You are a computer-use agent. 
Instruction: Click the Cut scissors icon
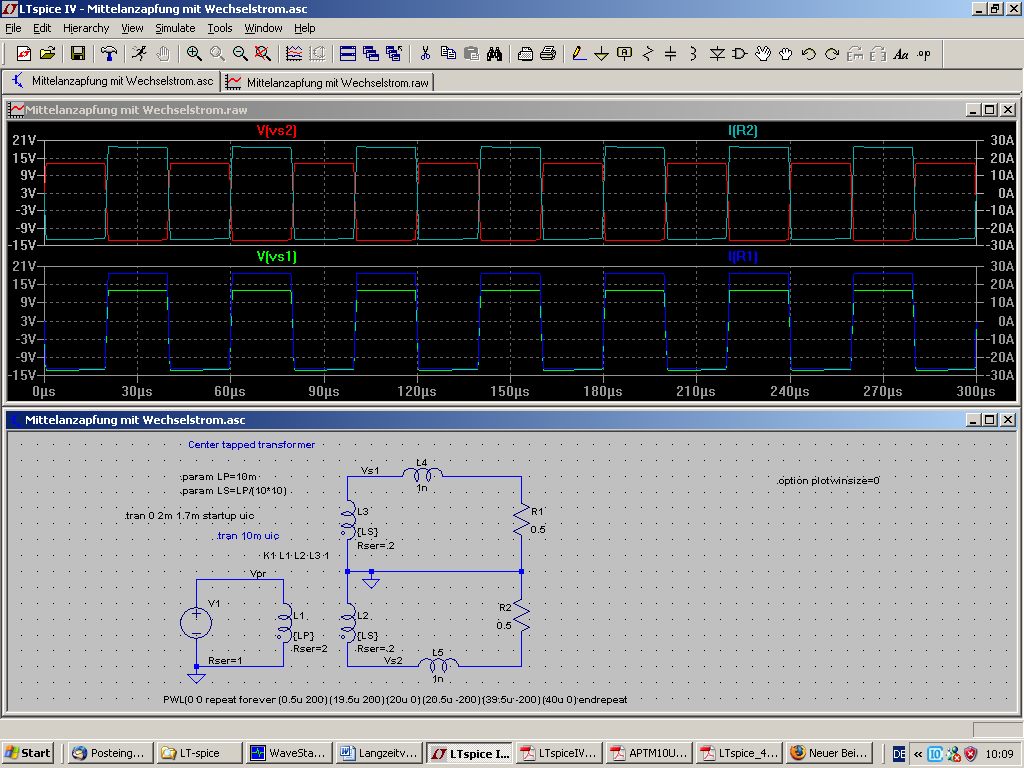(425, 54)
